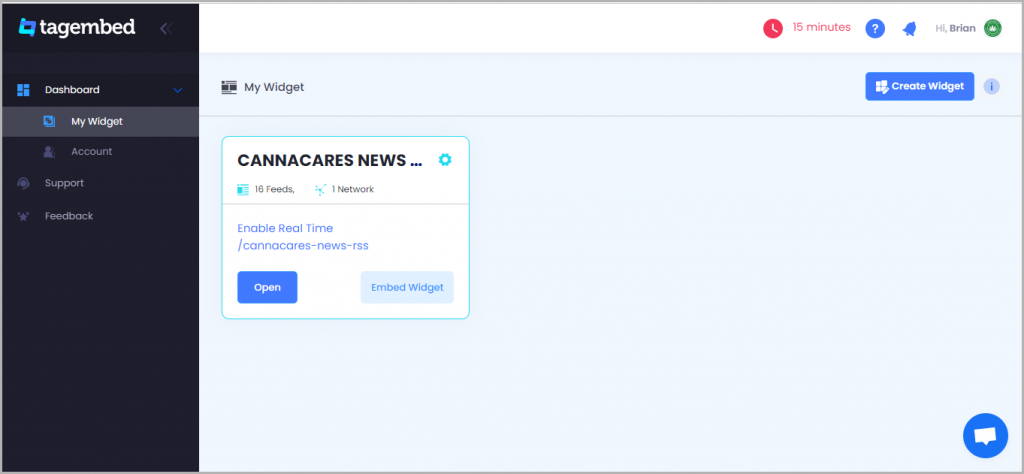Click the Open button
The width and height of the screenshot is (1024, 474).
tap(267, 287)
